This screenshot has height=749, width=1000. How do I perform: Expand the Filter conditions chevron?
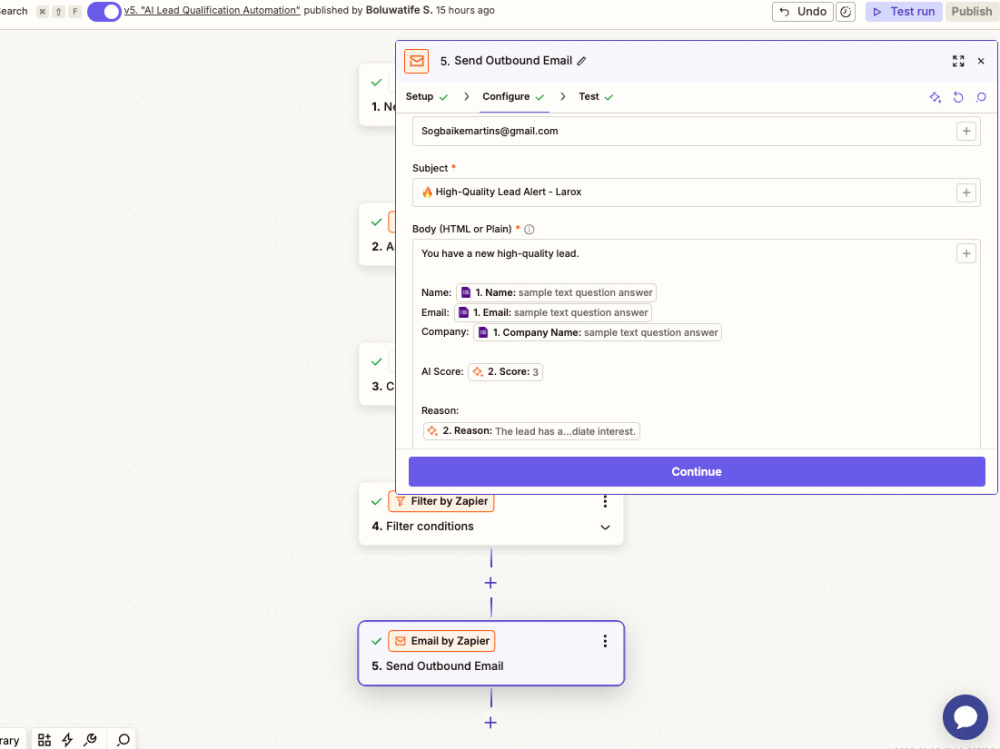click(x=605, y=527)
